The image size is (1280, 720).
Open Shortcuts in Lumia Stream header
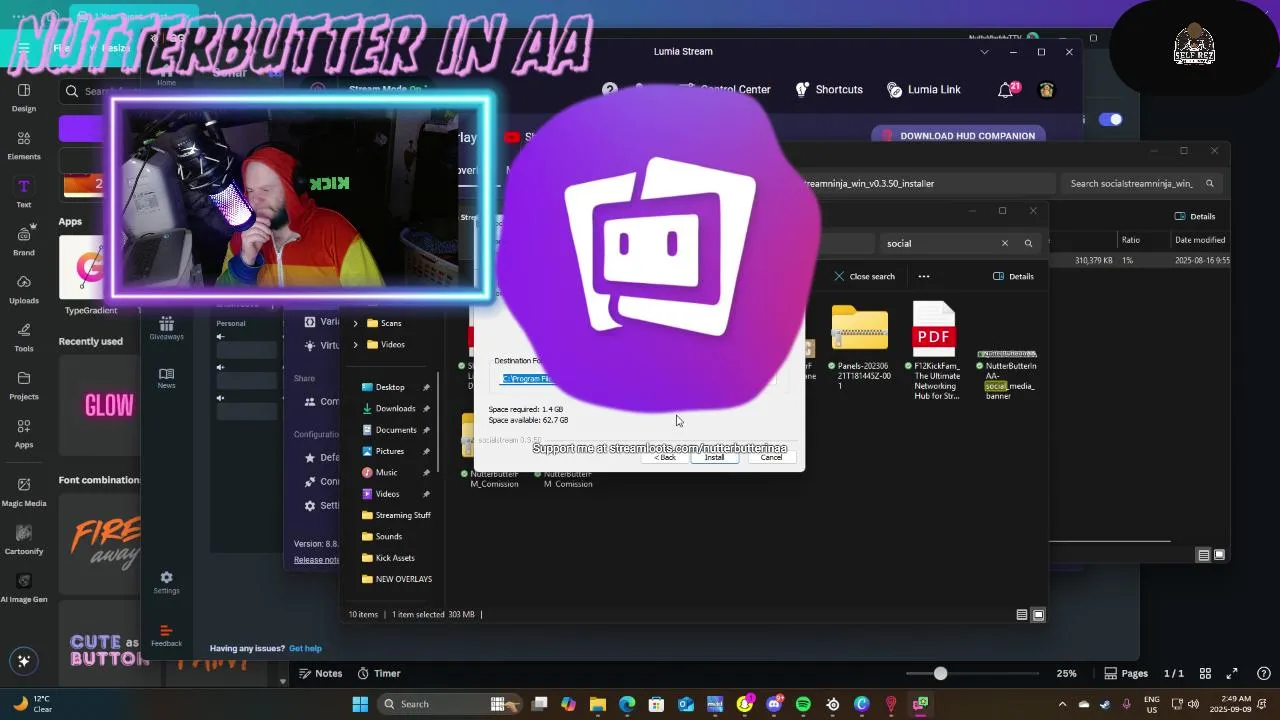click(829, 89)
